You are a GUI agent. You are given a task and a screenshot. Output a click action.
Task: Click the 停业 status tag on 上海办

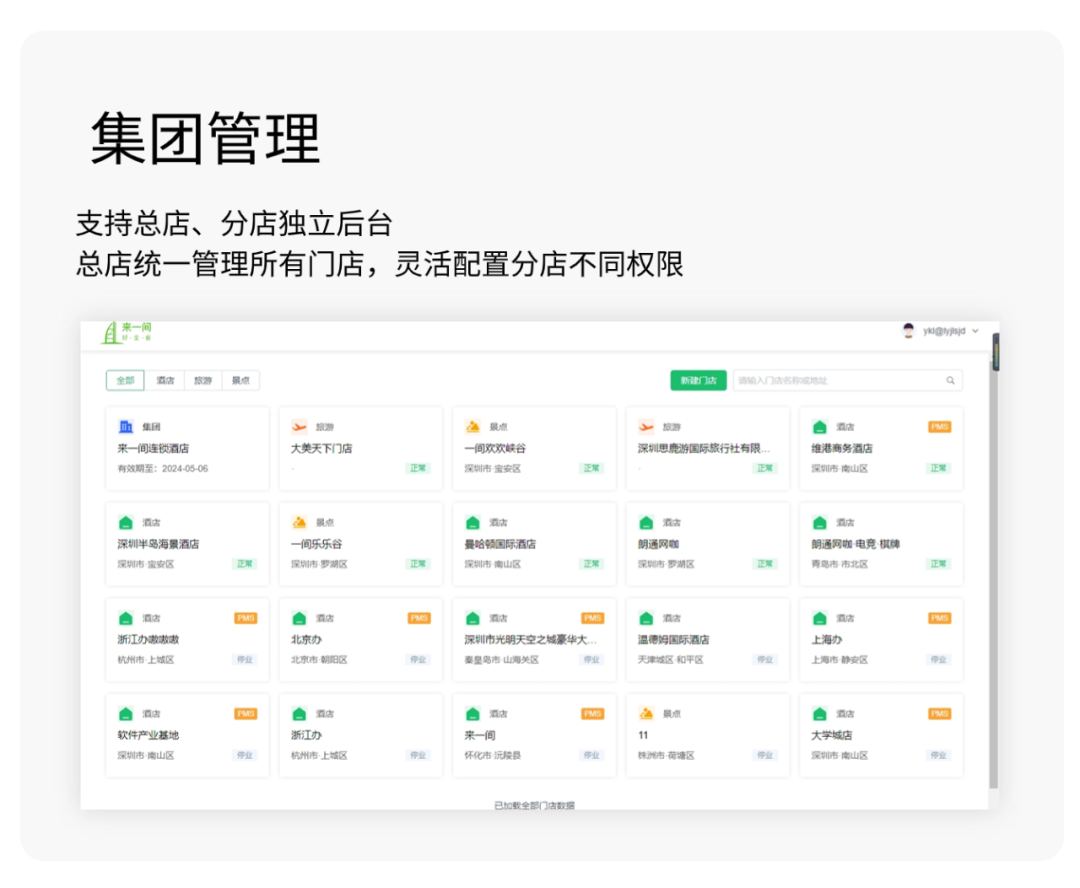939,660
